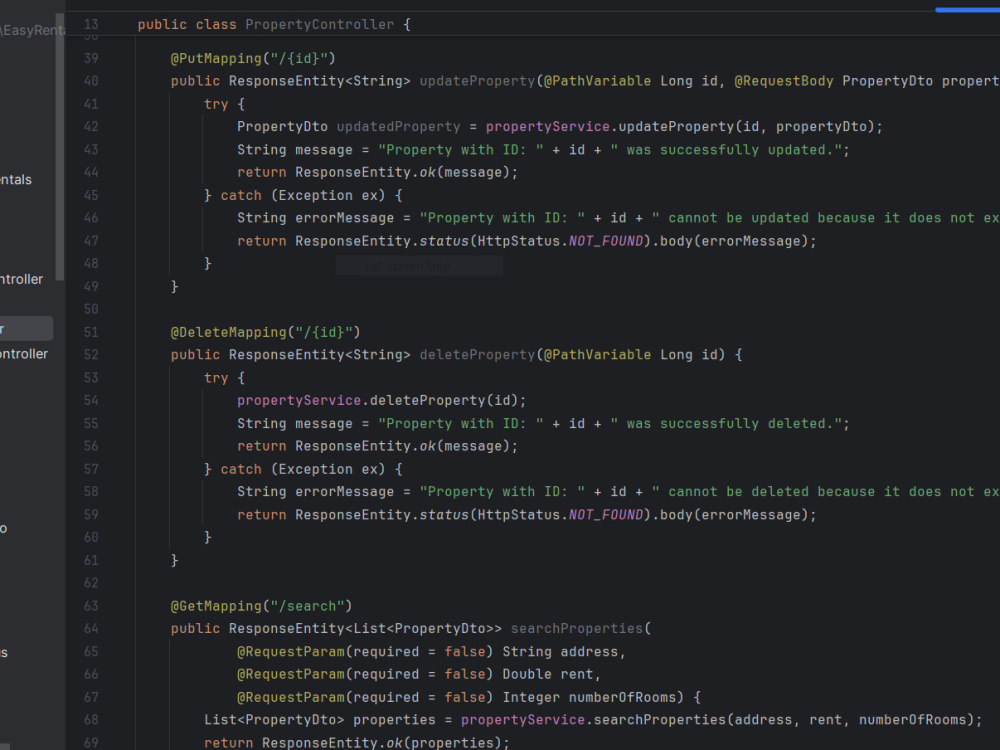
Task: Click the address parameter on line 65
Action: [589, 652]
